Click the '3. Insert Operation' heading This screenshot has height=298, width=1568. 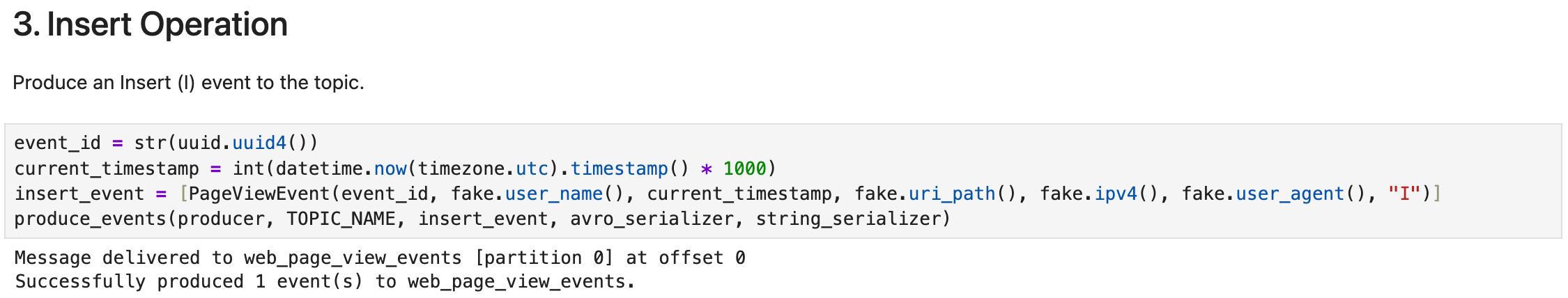(x=150, y=24)
